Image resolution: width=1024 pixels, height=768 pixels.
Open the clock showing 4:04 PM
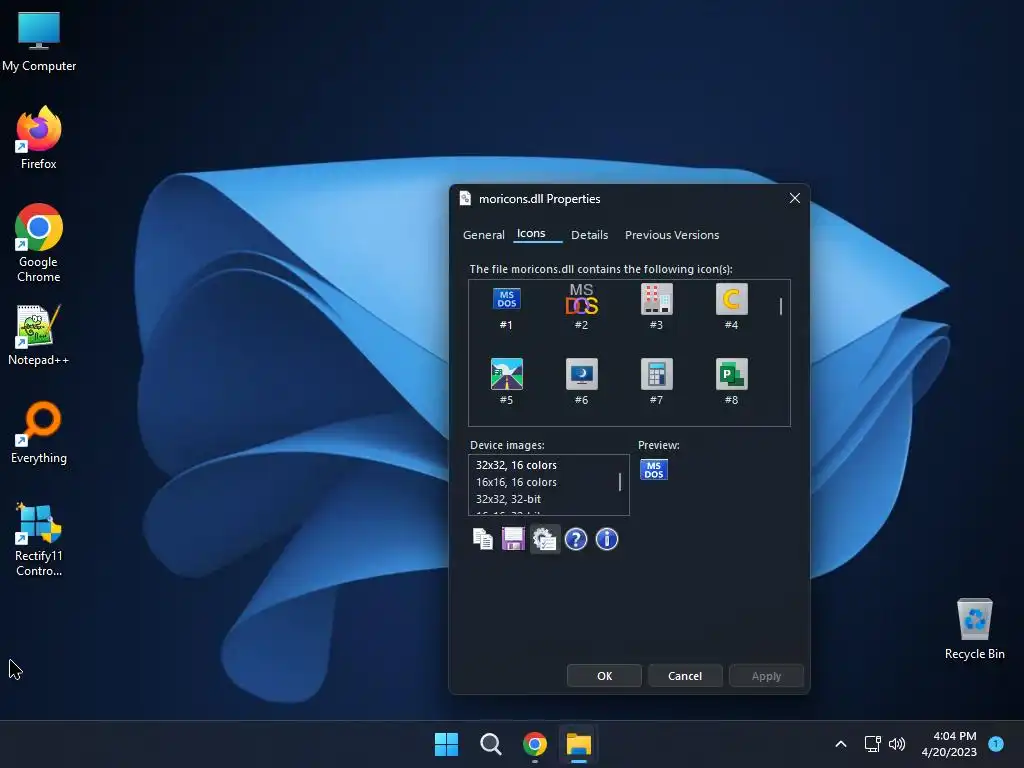coord(949,744)
